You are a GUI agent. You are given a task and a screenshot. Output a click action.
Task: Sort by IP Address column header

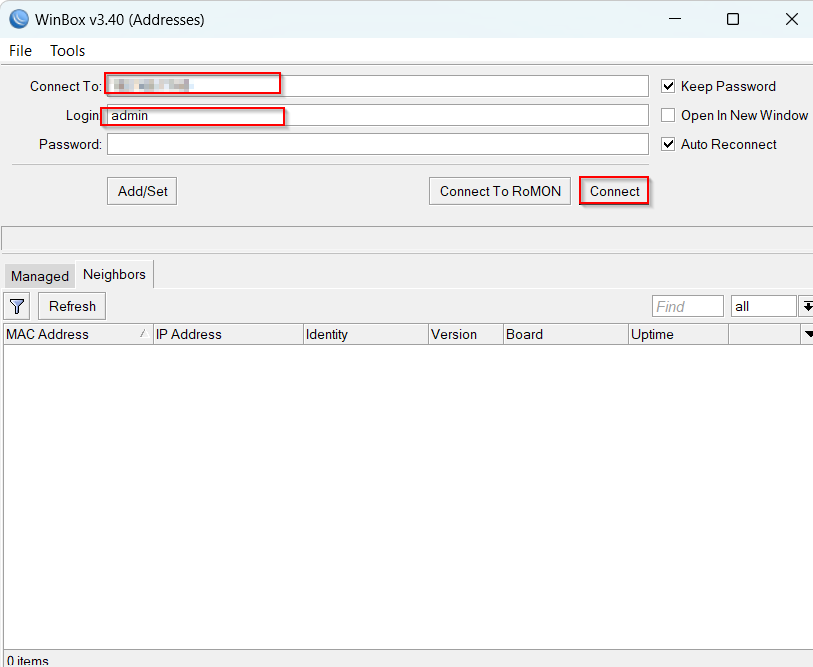[x=228, y=334]
